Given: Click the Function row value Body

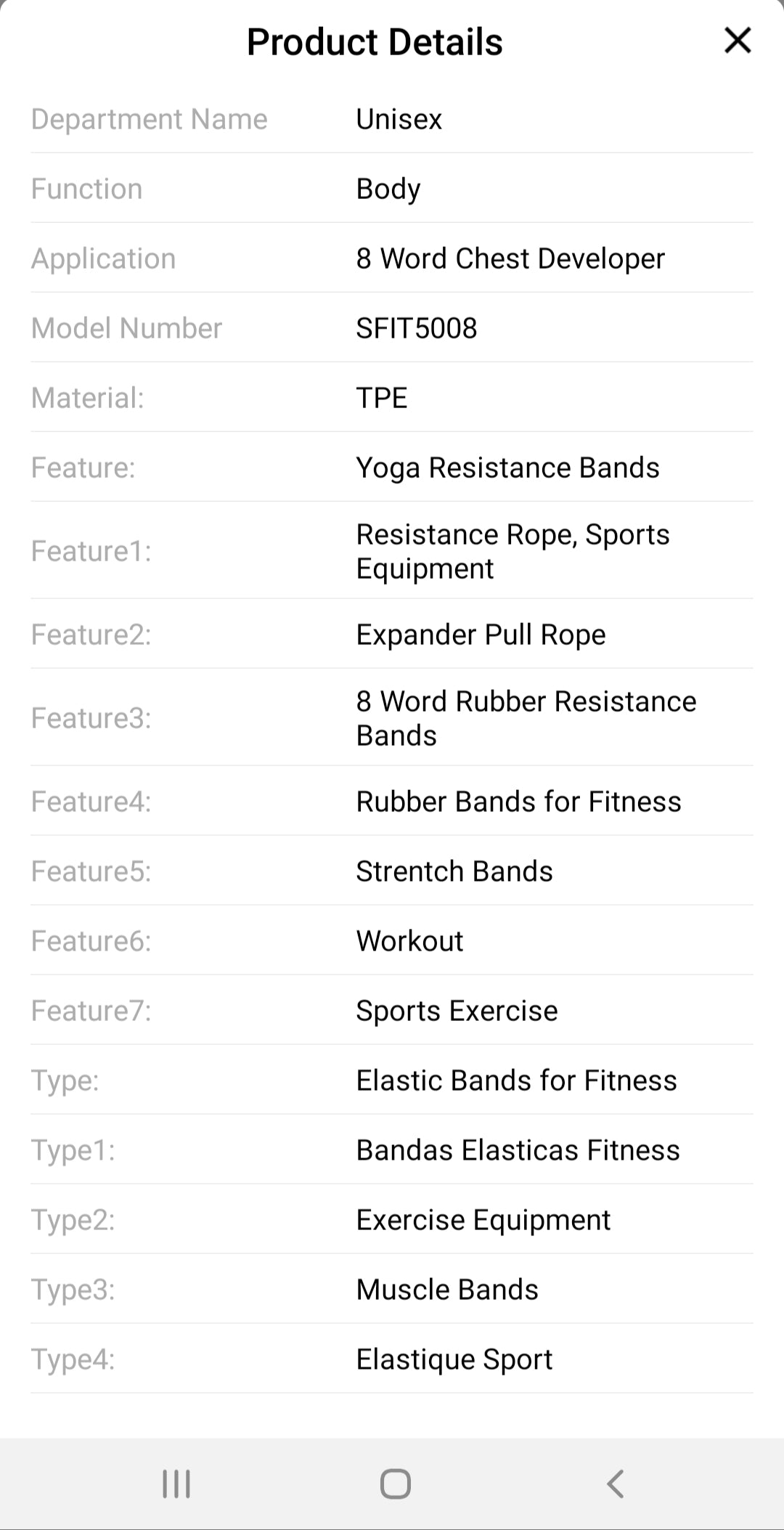Looking at the screenshot, I should pyautogui.click(x=388, y=189).
